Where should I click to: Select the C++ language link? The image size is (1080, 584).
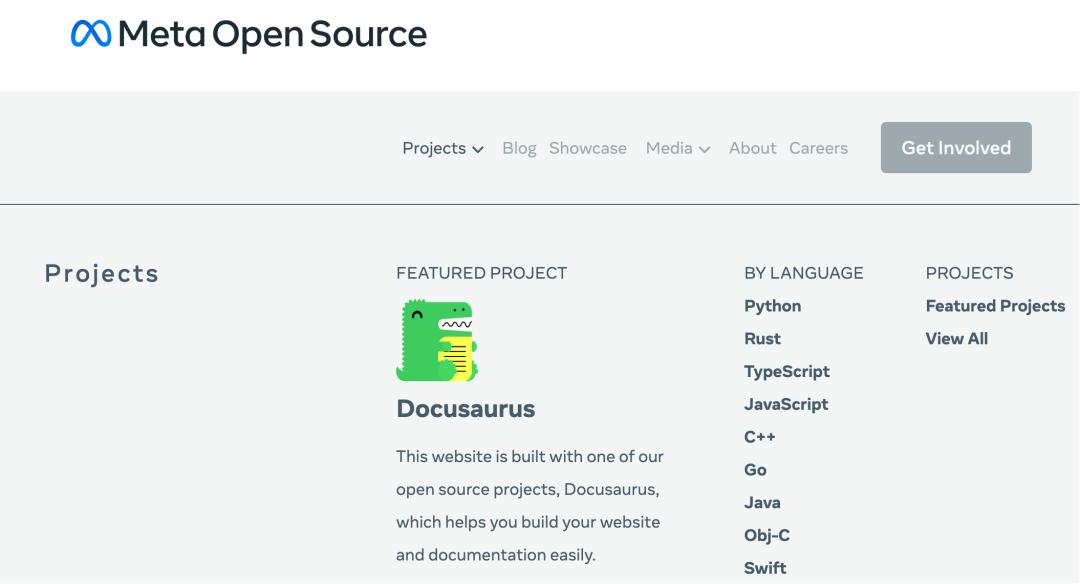click(x=760, y=437)
